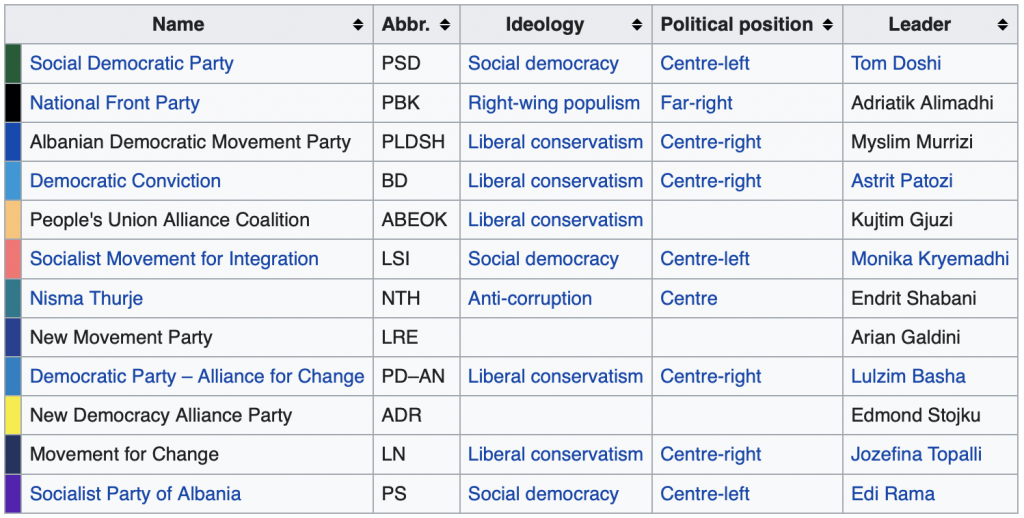The width and height of the screenshot is (1024, 518).
Task: Open Jozefina Topalli leader link
Action: click(916, 455)
